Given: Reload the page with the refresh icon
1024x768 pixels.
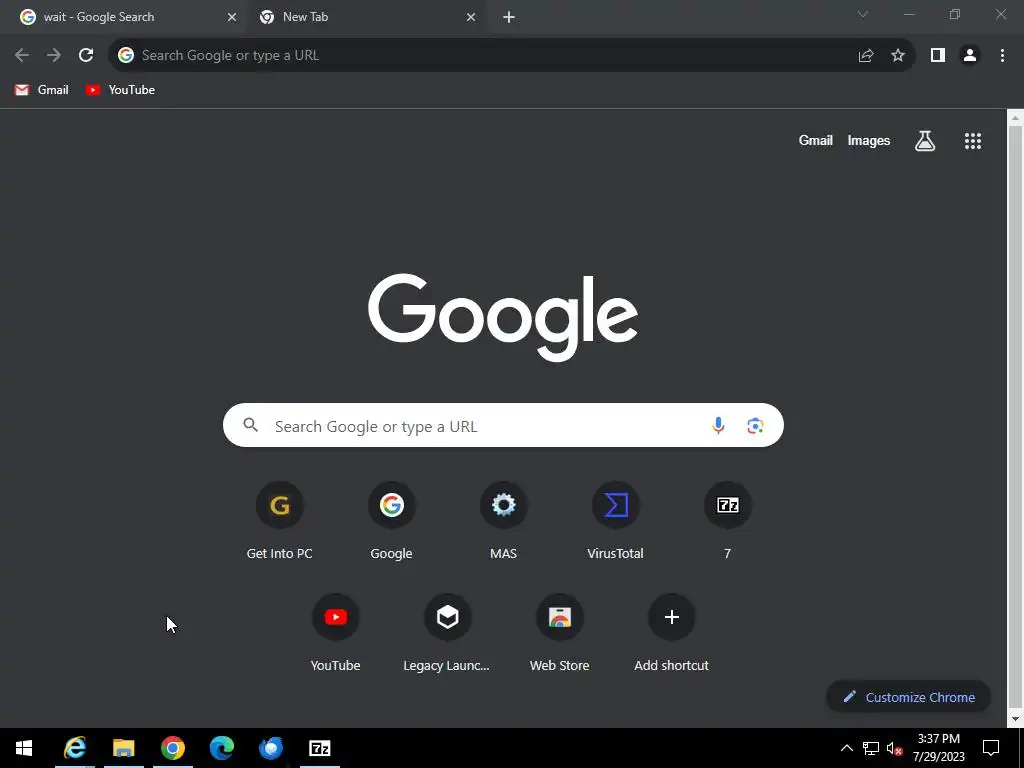Looking at the screenshot, I should pyautogui.click(x=86, y=56).
